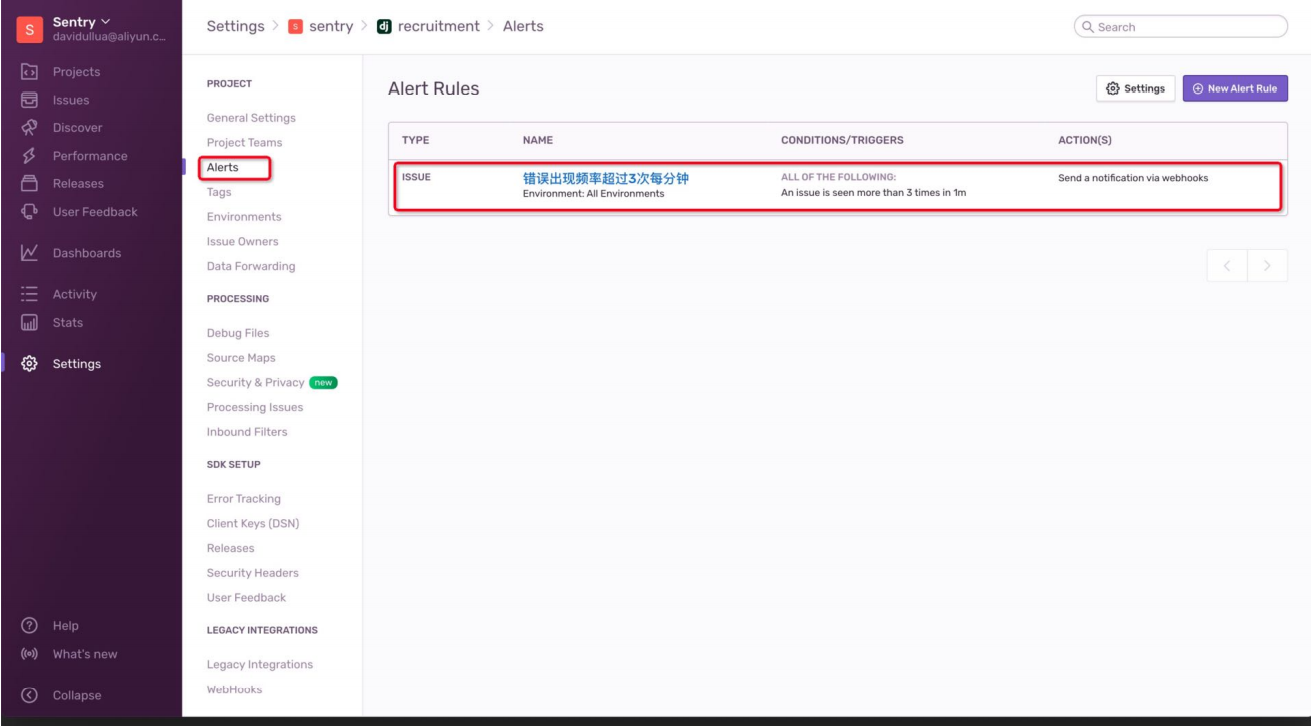Open the 错误出现频率超过3次每分钟 alert rule
Image resolution: width=1312 pixels, height=727 pixels.
click(605, 178)
